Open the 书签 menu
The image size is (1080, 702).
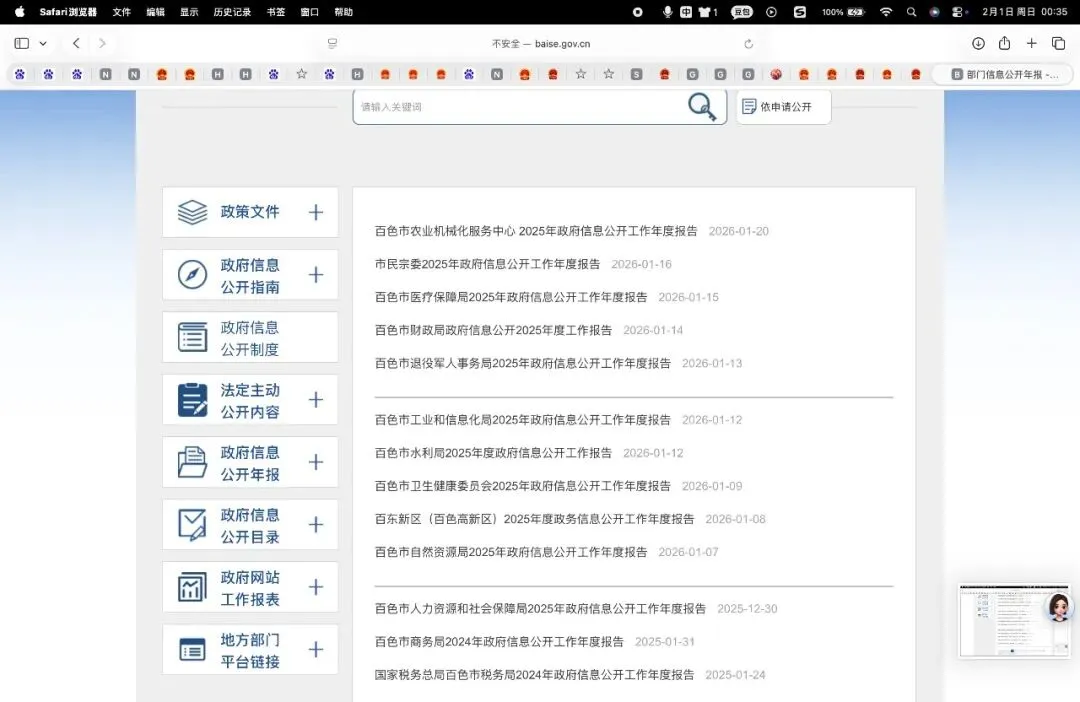click(276, 12)
